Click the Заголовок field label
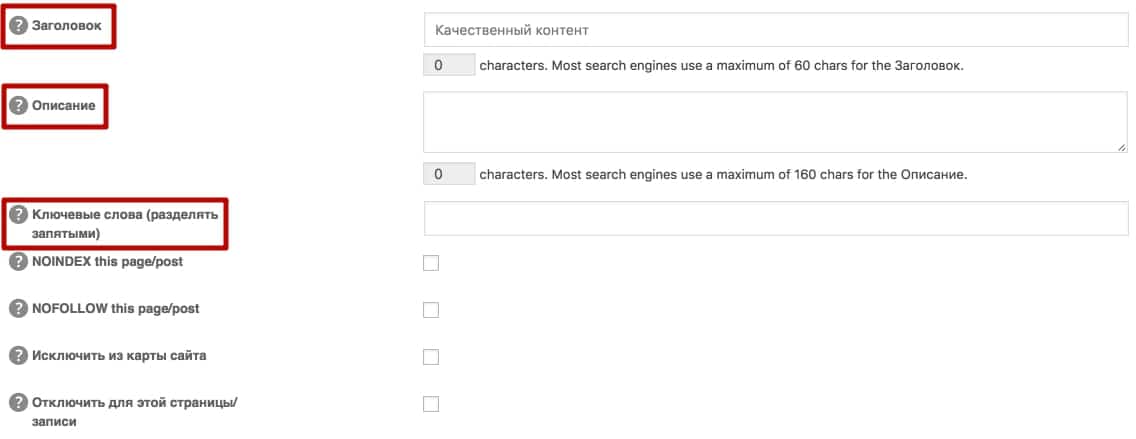This screenshot has height=439, width=1136. point(67,25)
